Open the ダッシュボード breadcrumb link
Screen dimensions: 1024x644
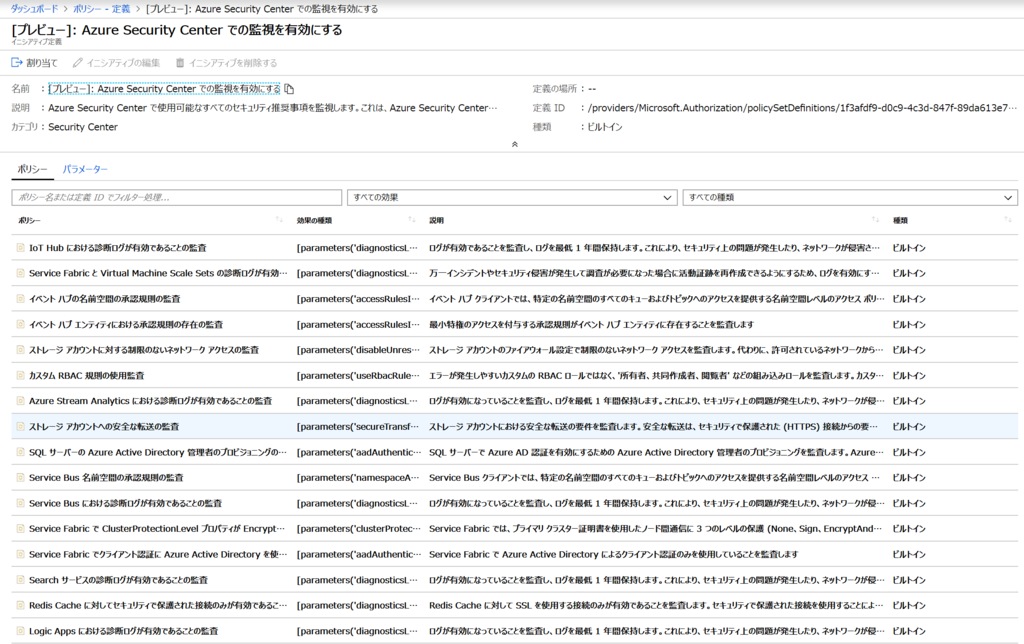[x=34, y=9]
